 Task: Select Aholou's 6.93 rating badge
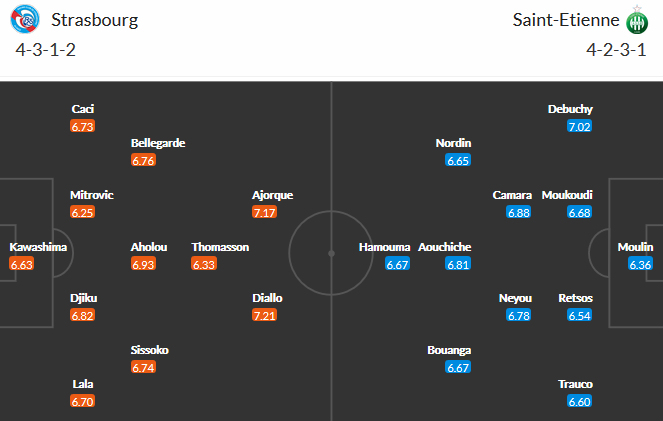pyautogui.click(x=143, y=264)
